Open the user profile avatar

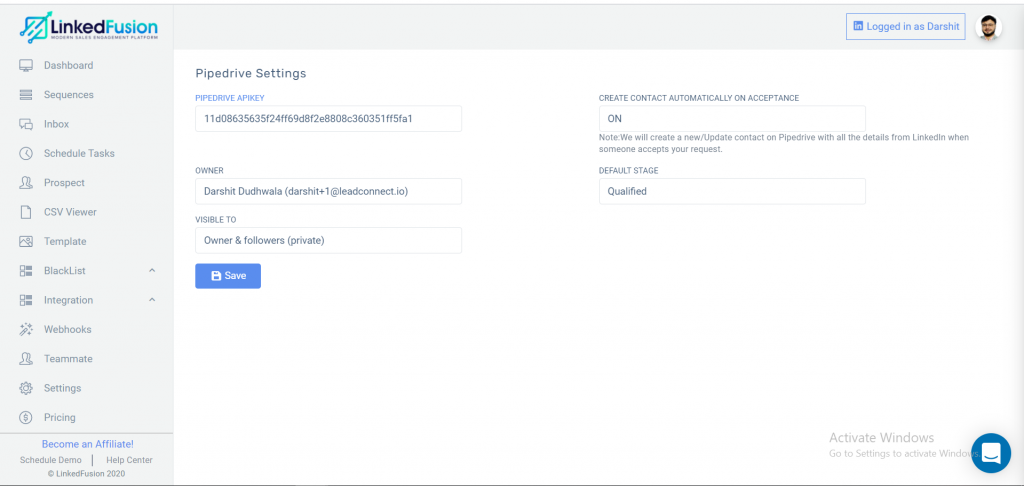(x=988, y=27)
